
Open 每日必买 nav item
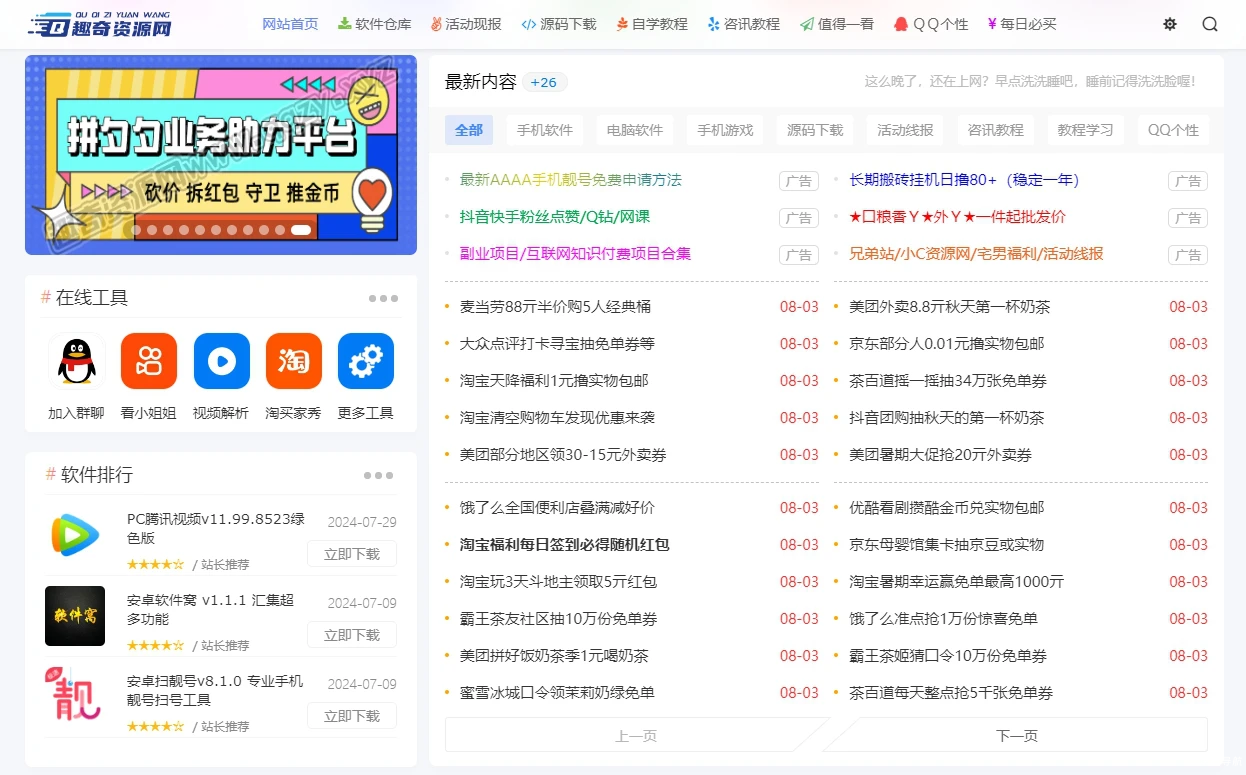pyautogui.click(x=1022, y=24)
